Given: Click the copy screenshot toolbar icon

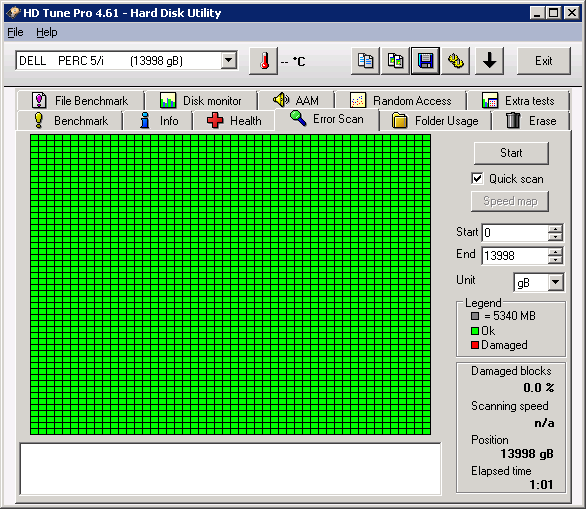Looking at the screenshot, I should point(395,61).
